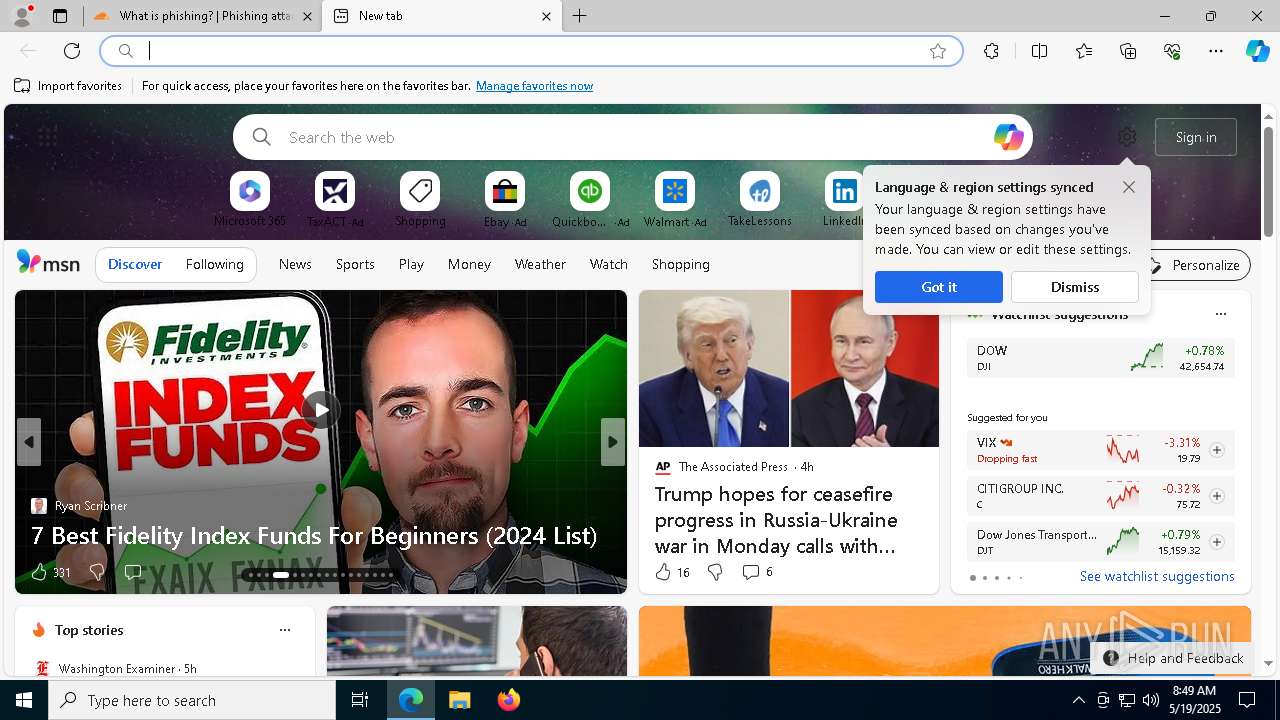This screenshot has width=1280, height=720.
Task: Open the Money section
Action: (469, 264)
